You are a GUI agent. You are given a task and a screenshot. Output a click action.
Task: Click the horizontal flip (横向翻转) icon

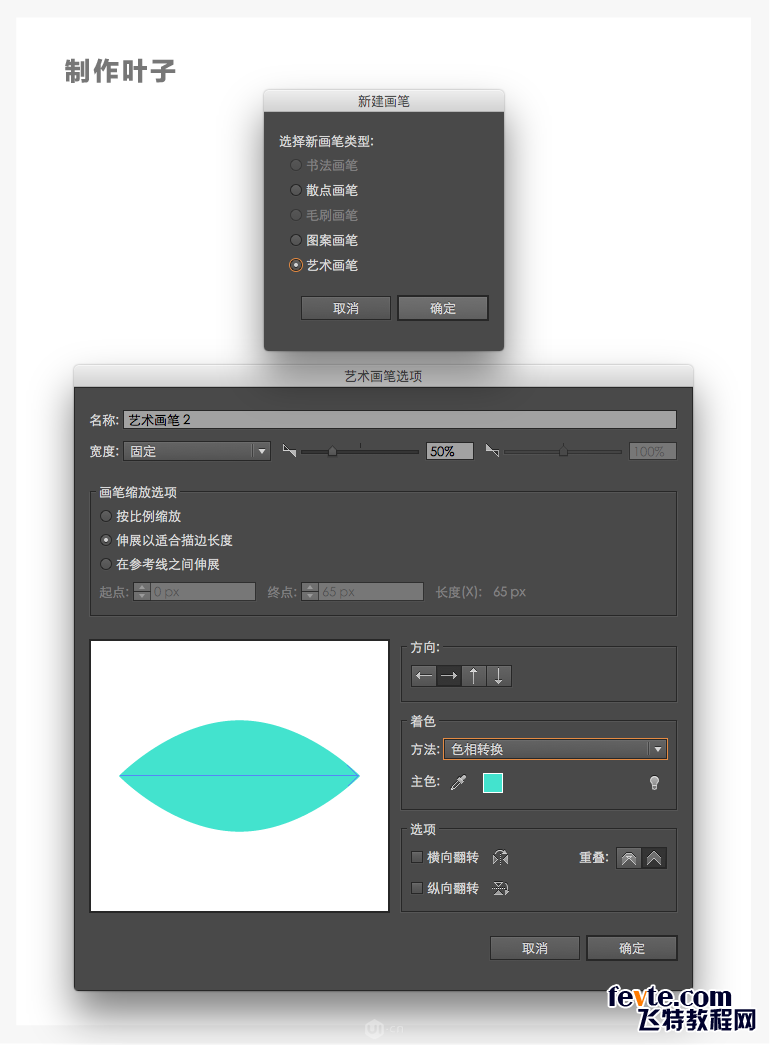pos(501,858)
